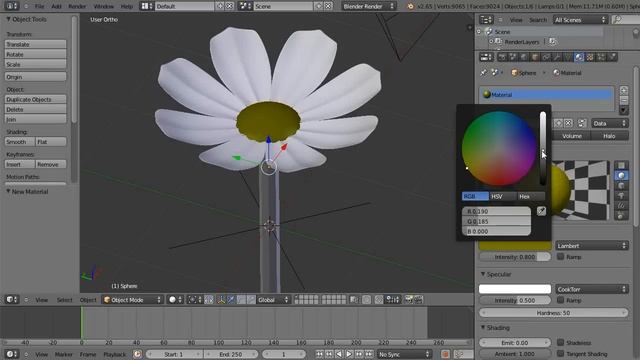Open the timeline Playback menu
The image size is (640, 360).
[115, 354]
